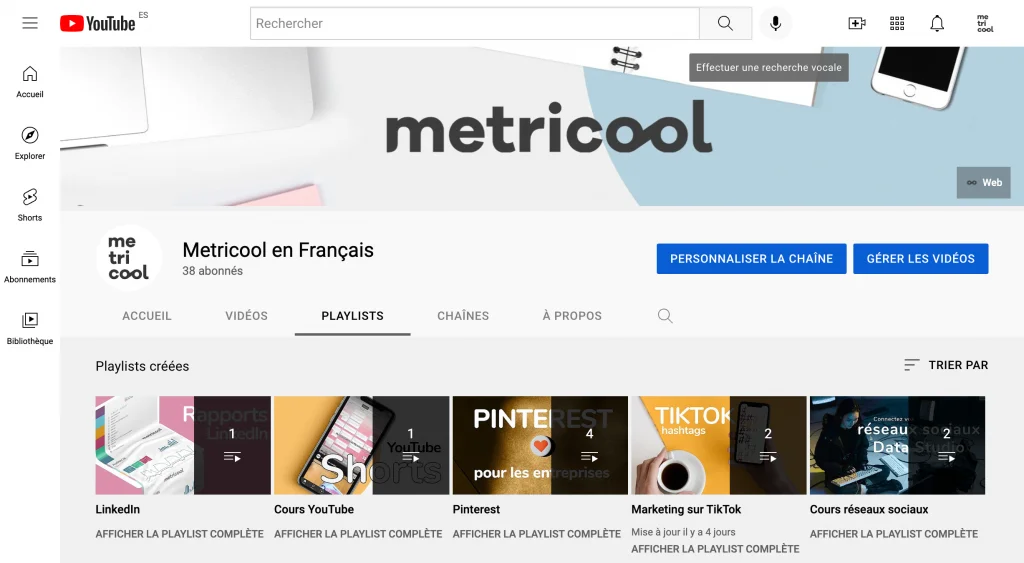Select the PLAYLISTS tab
1024x563 pixels.
(x=353, y=316)
